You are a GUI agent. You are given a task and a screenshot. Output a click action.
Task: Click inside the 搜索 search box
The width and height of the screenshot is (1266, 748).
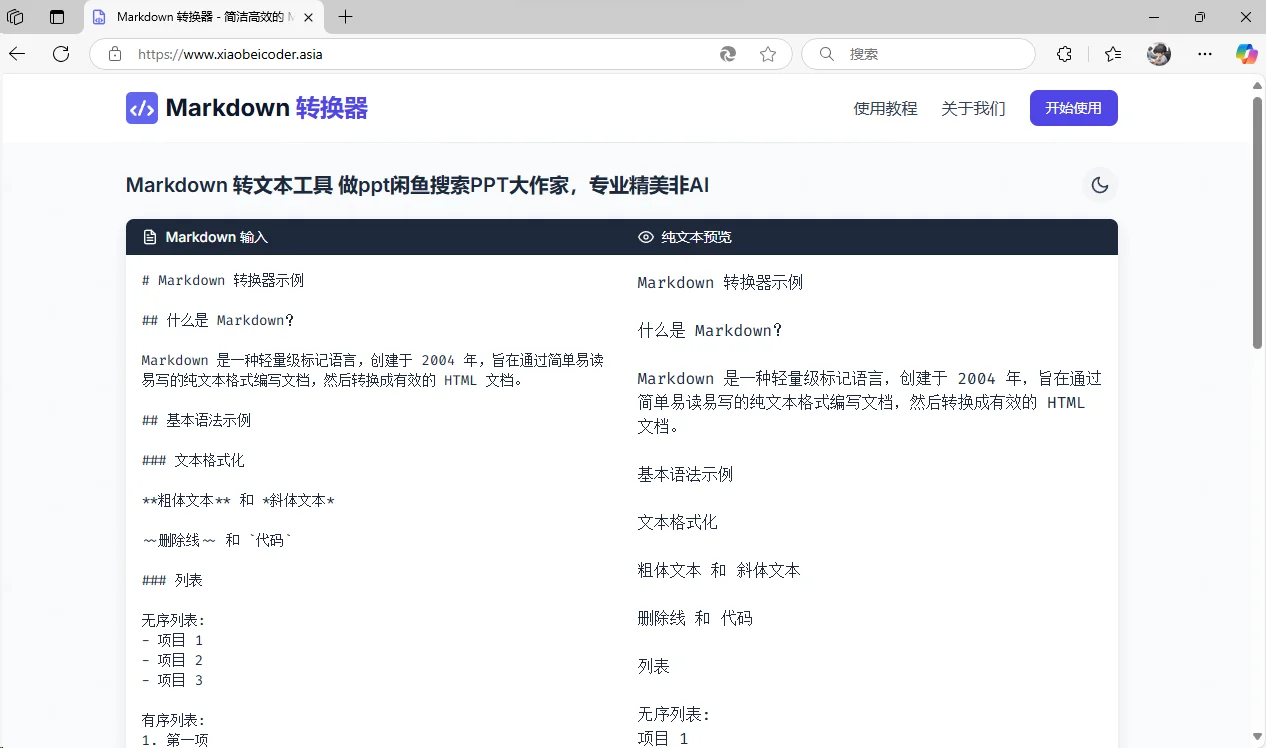(x=917, y=54)
